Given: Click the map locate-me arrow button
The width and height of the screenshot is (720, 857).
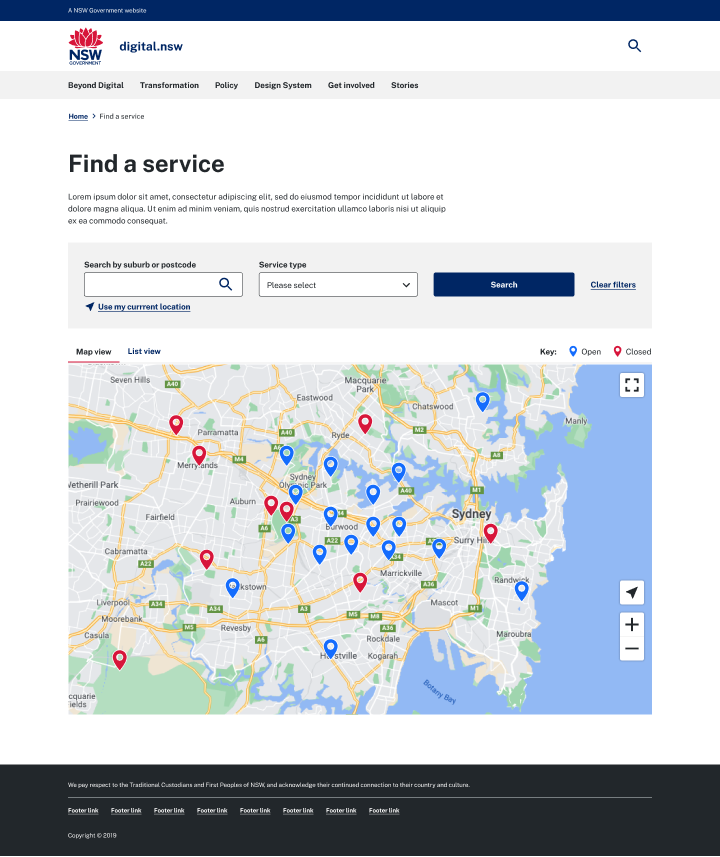Looking at the screenshot, I should [631, 593].
